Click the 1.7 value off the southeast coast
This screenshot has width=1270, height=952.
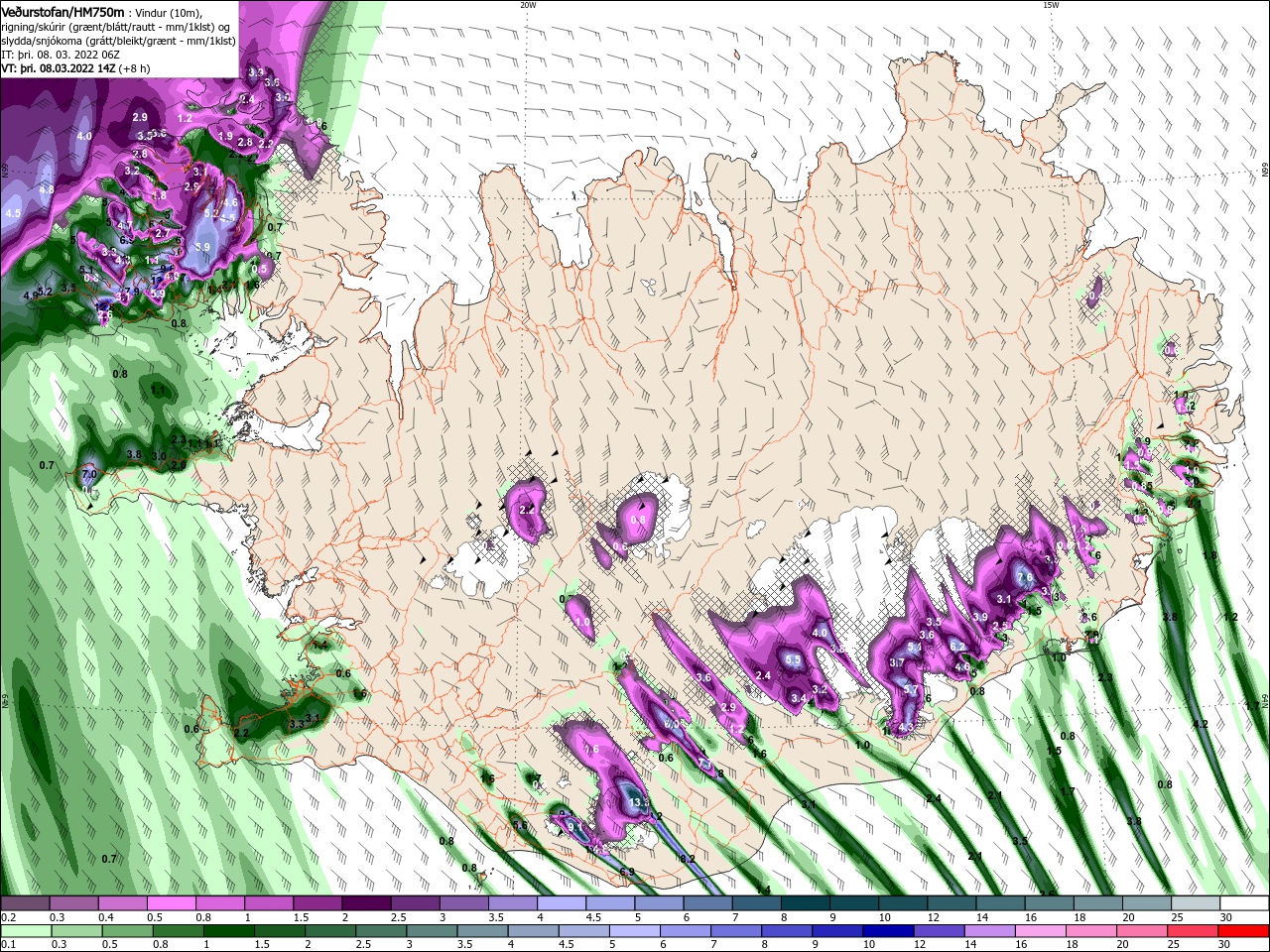pyautogui.click(x=1068, y=791)
